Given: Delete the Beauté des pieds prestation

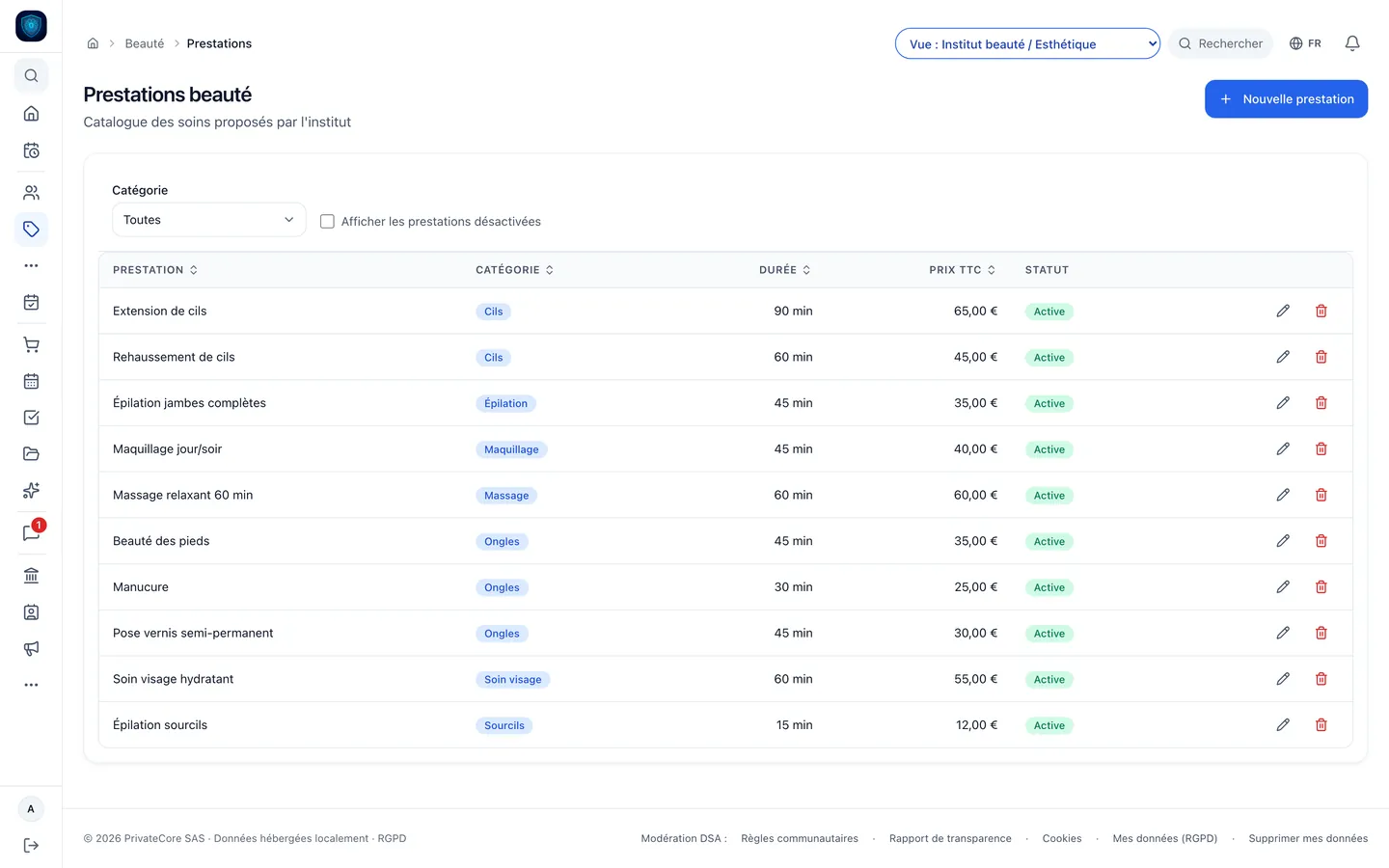Looking at the screenshot, I should [x=1321, y=541].
